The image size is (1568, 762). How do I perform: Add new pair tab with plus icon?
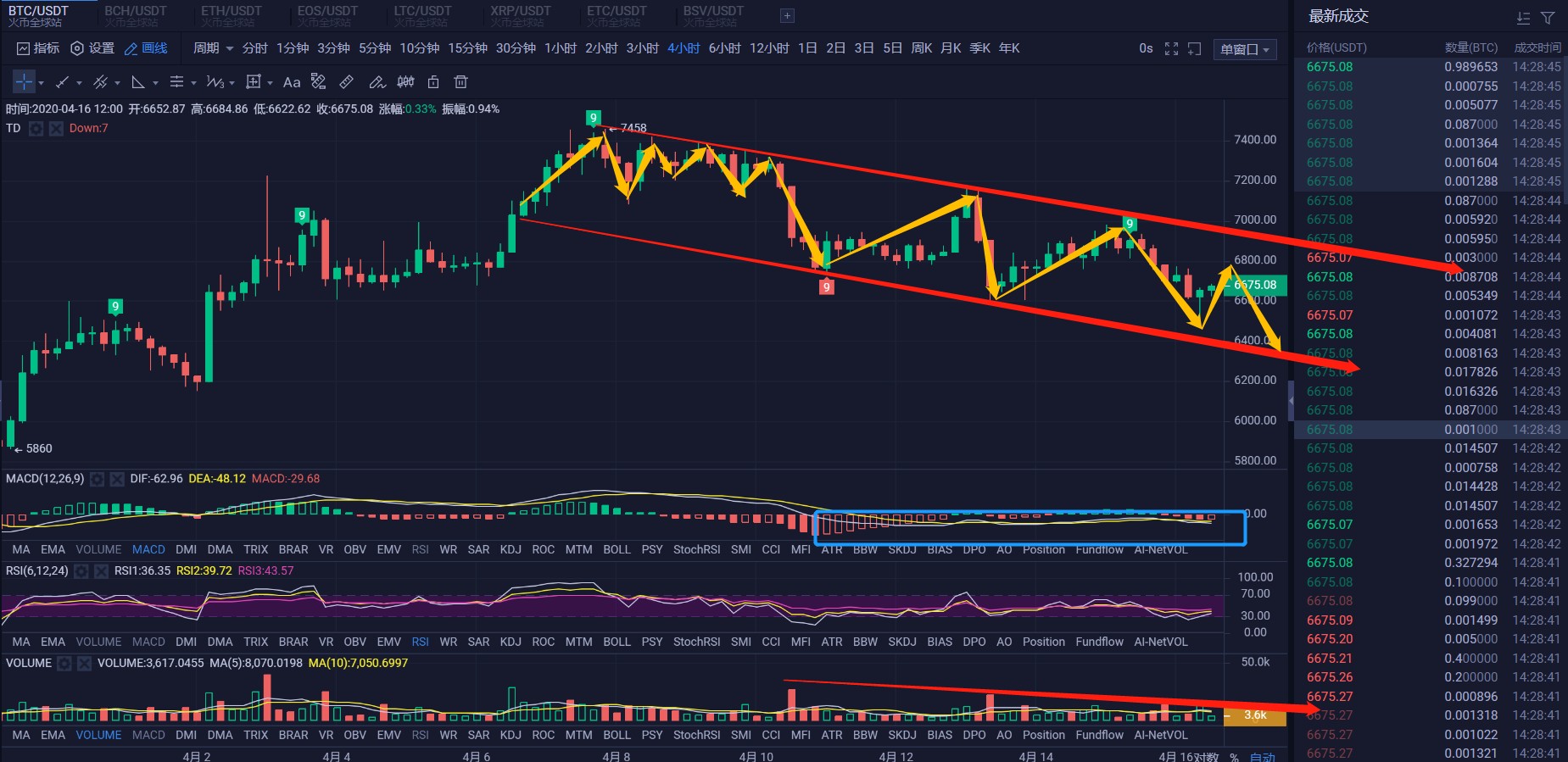pos(787,15)
